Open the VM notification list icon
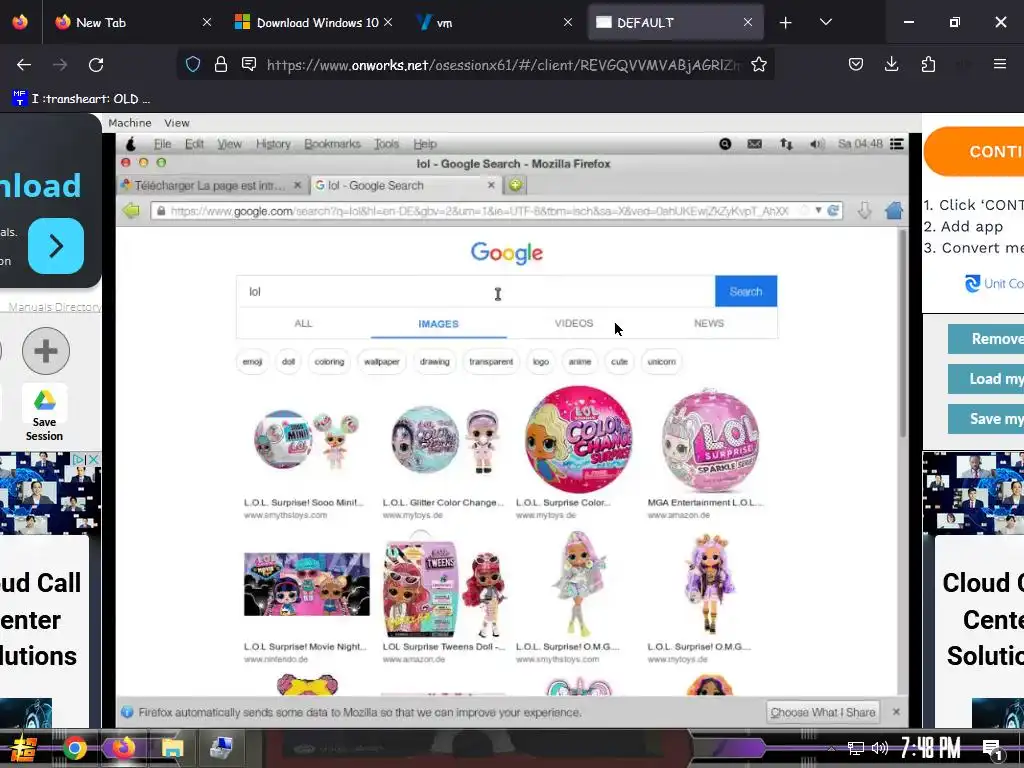 (897, 144)
